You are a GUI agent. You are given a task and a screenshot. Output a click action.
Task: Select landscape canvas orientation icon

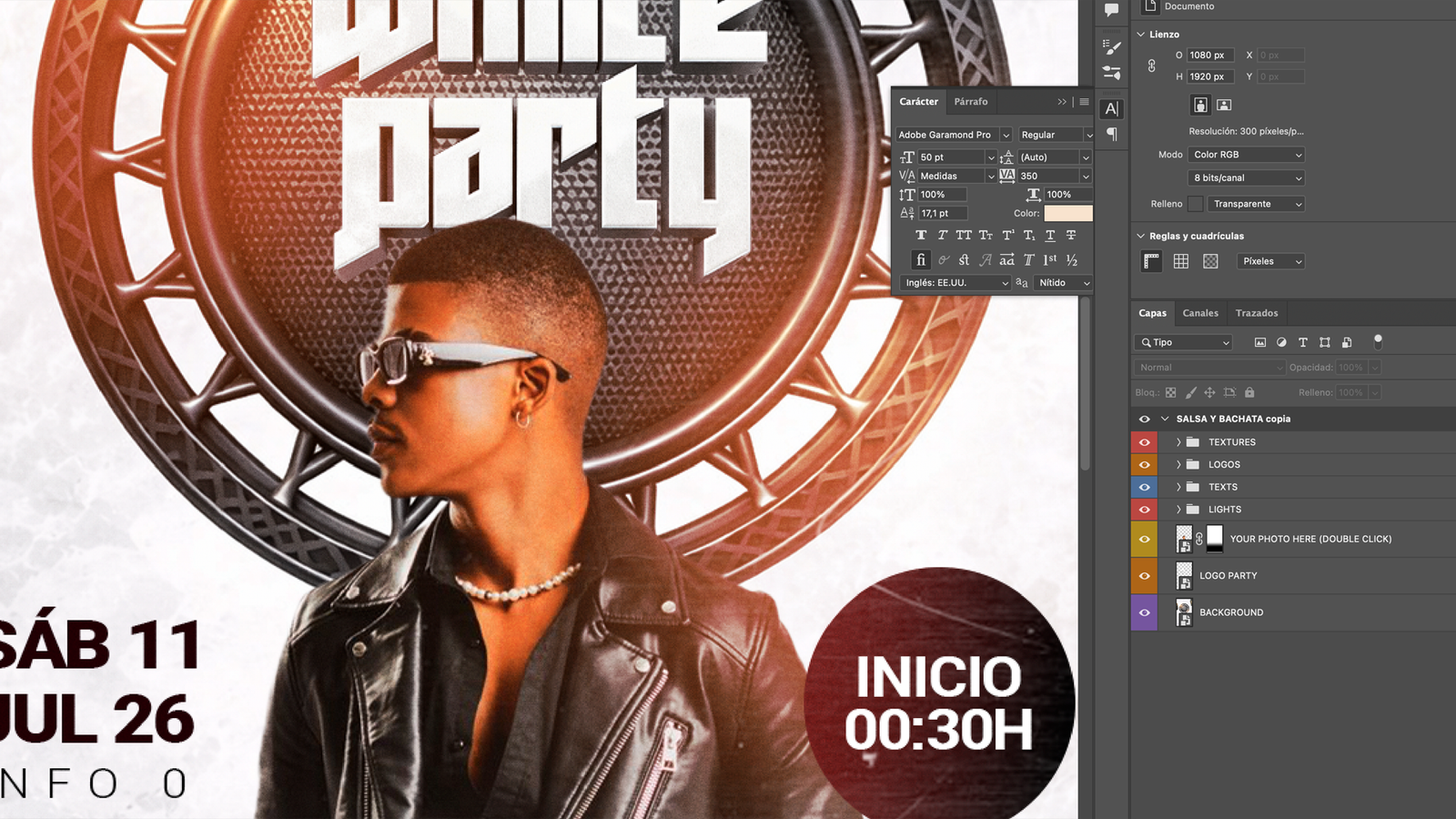point(1224,106)
